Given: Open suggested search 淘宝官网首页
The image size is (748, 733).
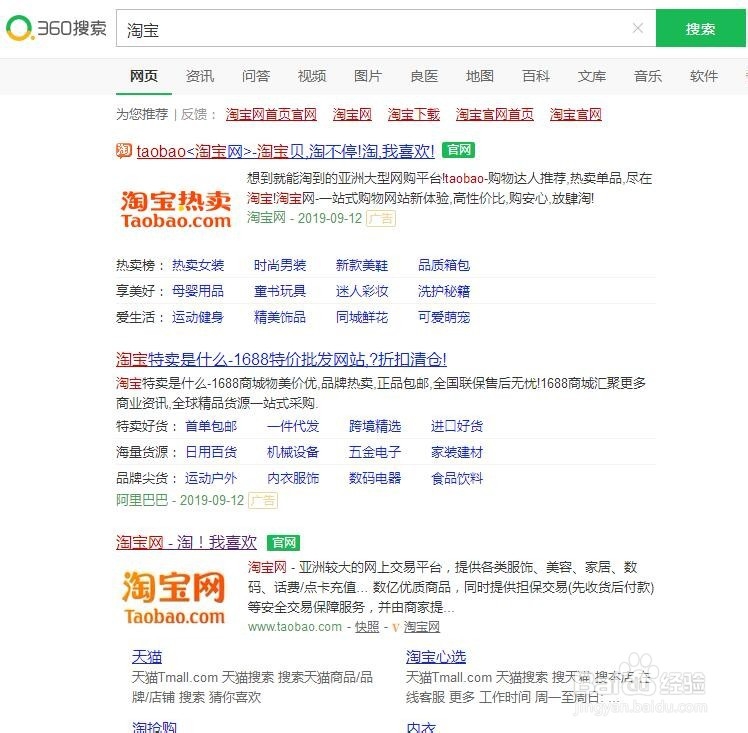Looking at the screenshot, I should pyautogui.click(x=495, y=114).
